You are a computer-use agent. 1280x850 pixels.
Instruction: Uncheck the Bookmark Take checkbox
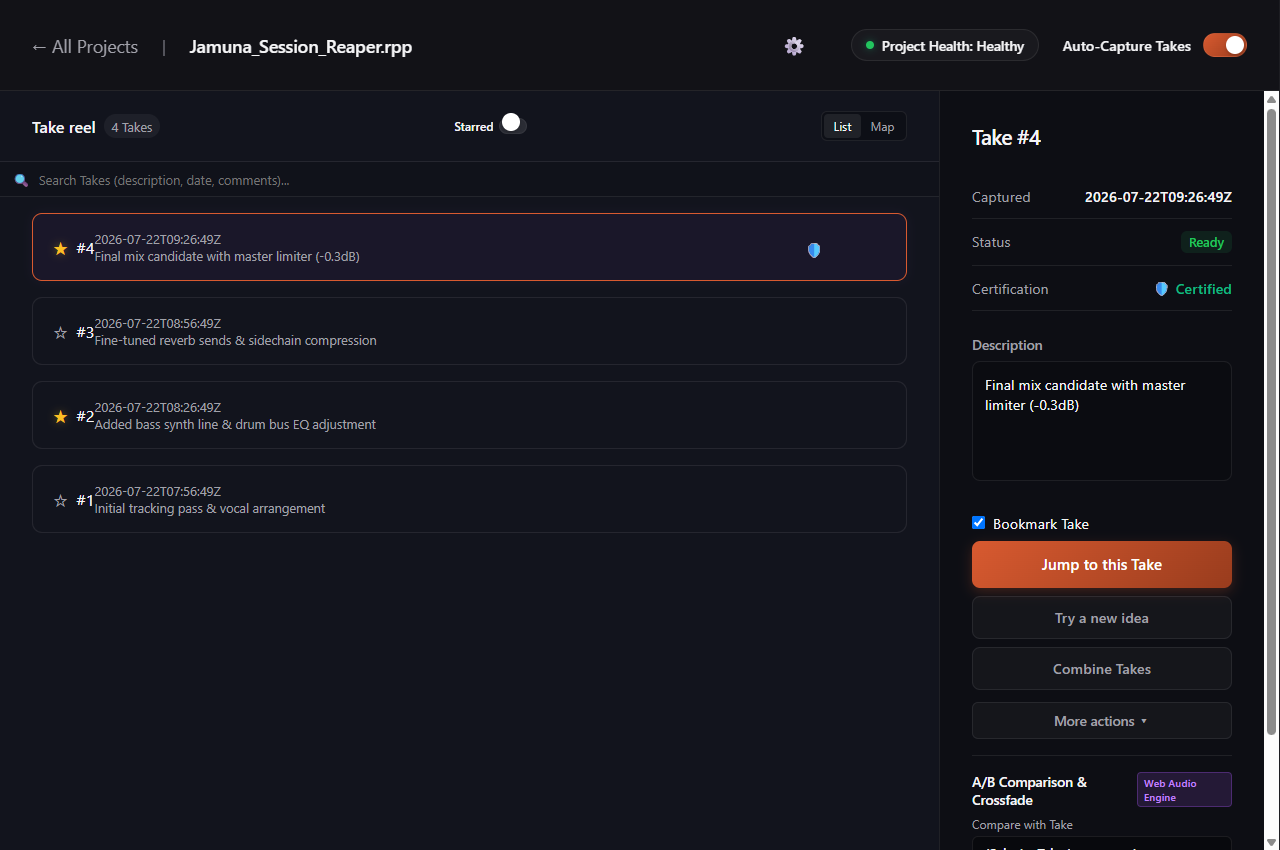(x=979, y=523)
